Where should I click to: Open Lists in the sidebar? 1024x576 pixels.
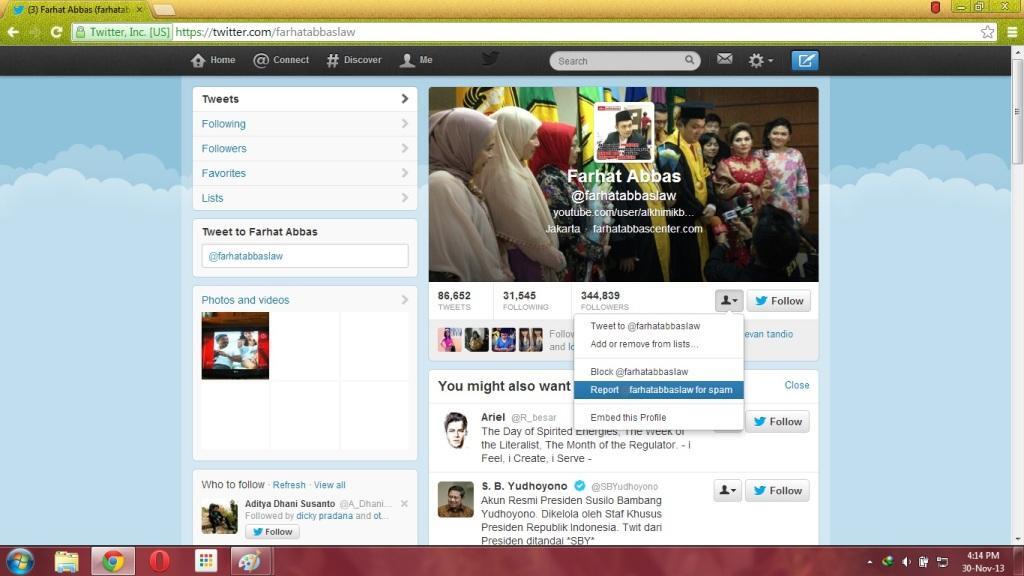click(305, 198)
